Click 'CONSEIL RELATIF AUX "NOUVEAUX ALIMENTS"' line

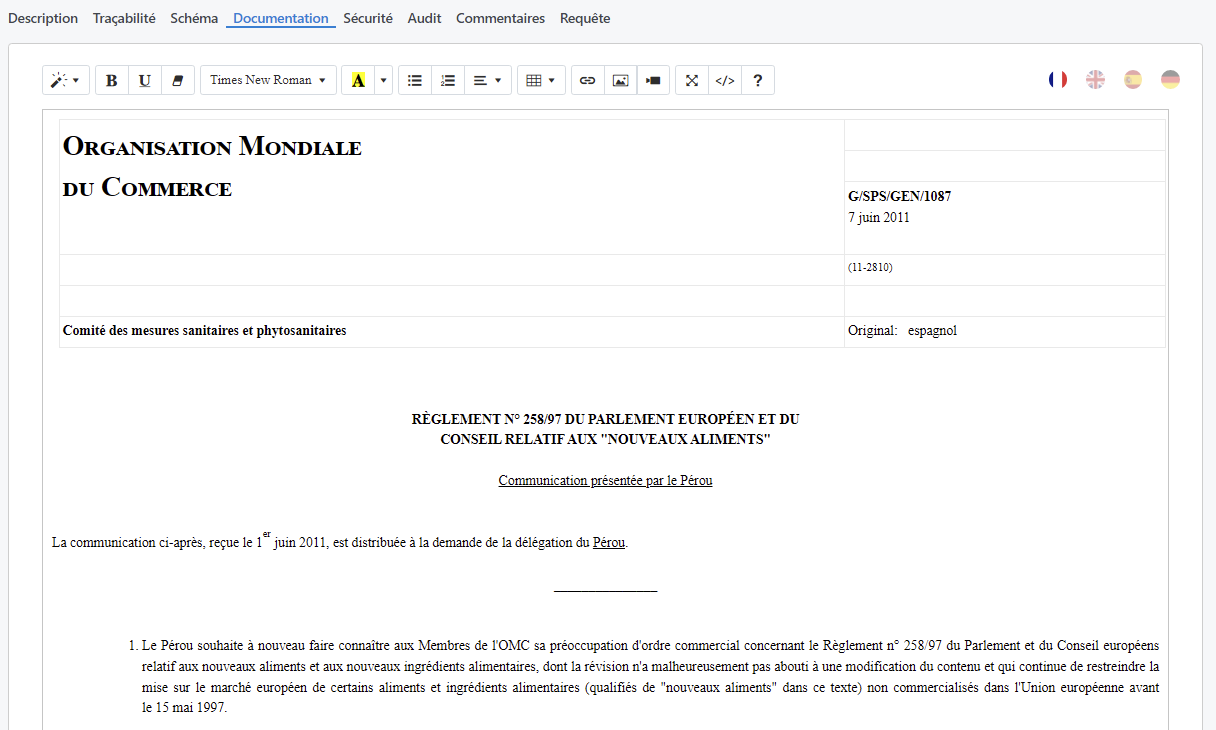[606, 440]
